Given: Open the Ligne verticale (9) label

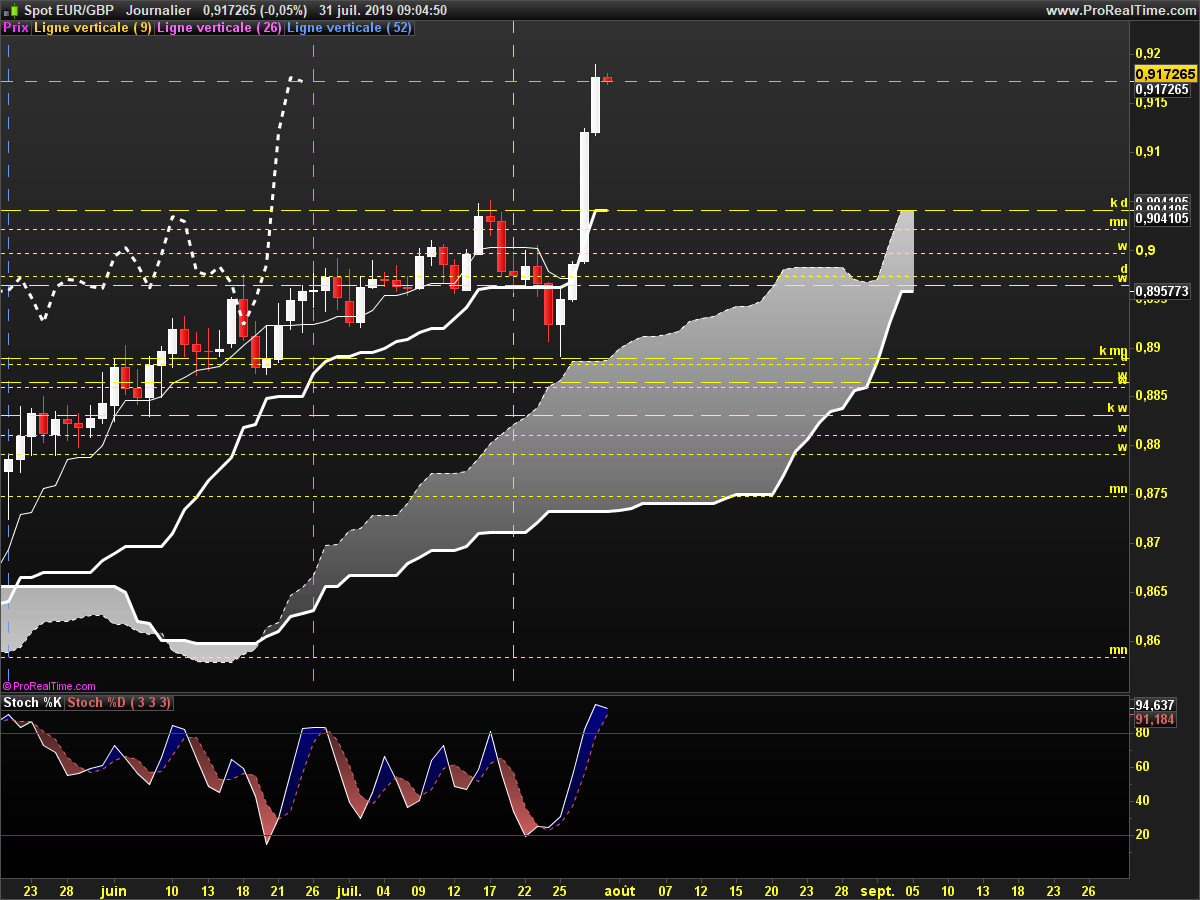Looking at the screenshot, I should click(x=93, y=28).
